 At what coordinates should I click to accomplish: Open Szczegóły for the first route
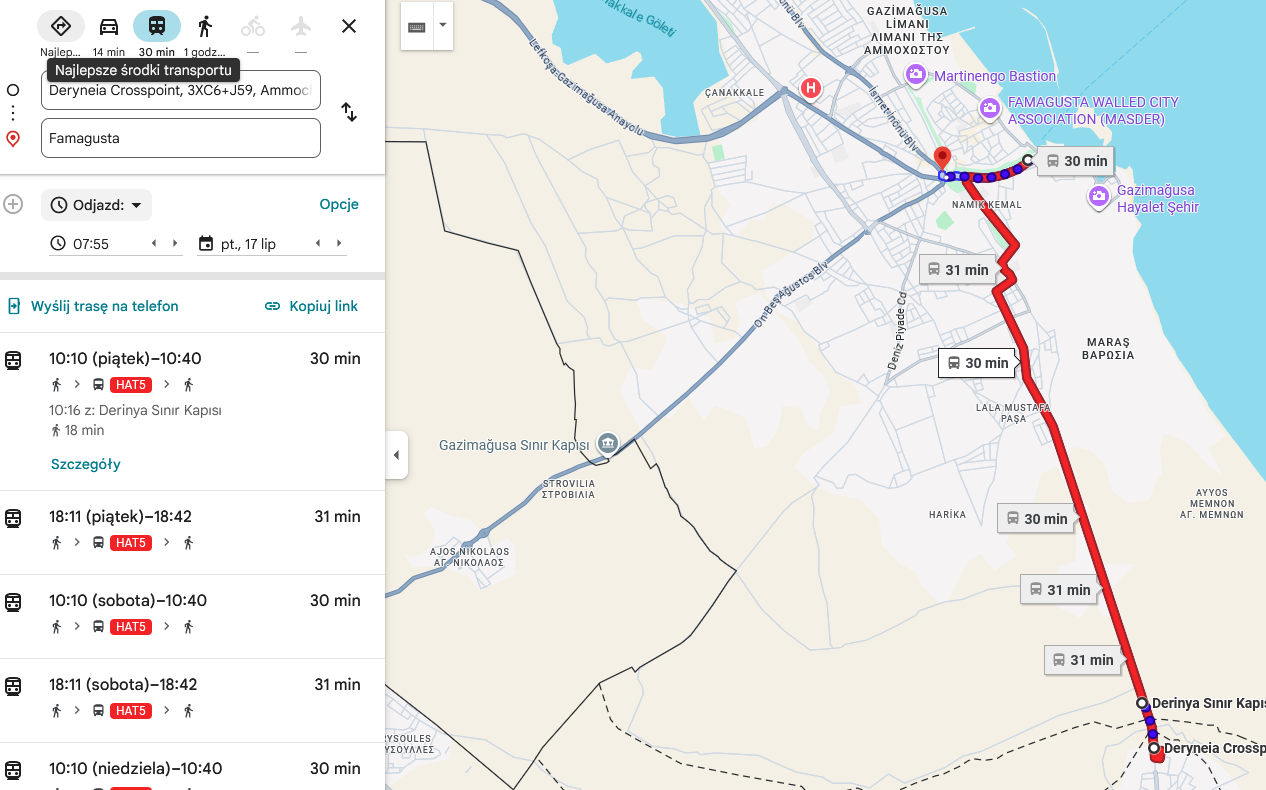point(86,464)
